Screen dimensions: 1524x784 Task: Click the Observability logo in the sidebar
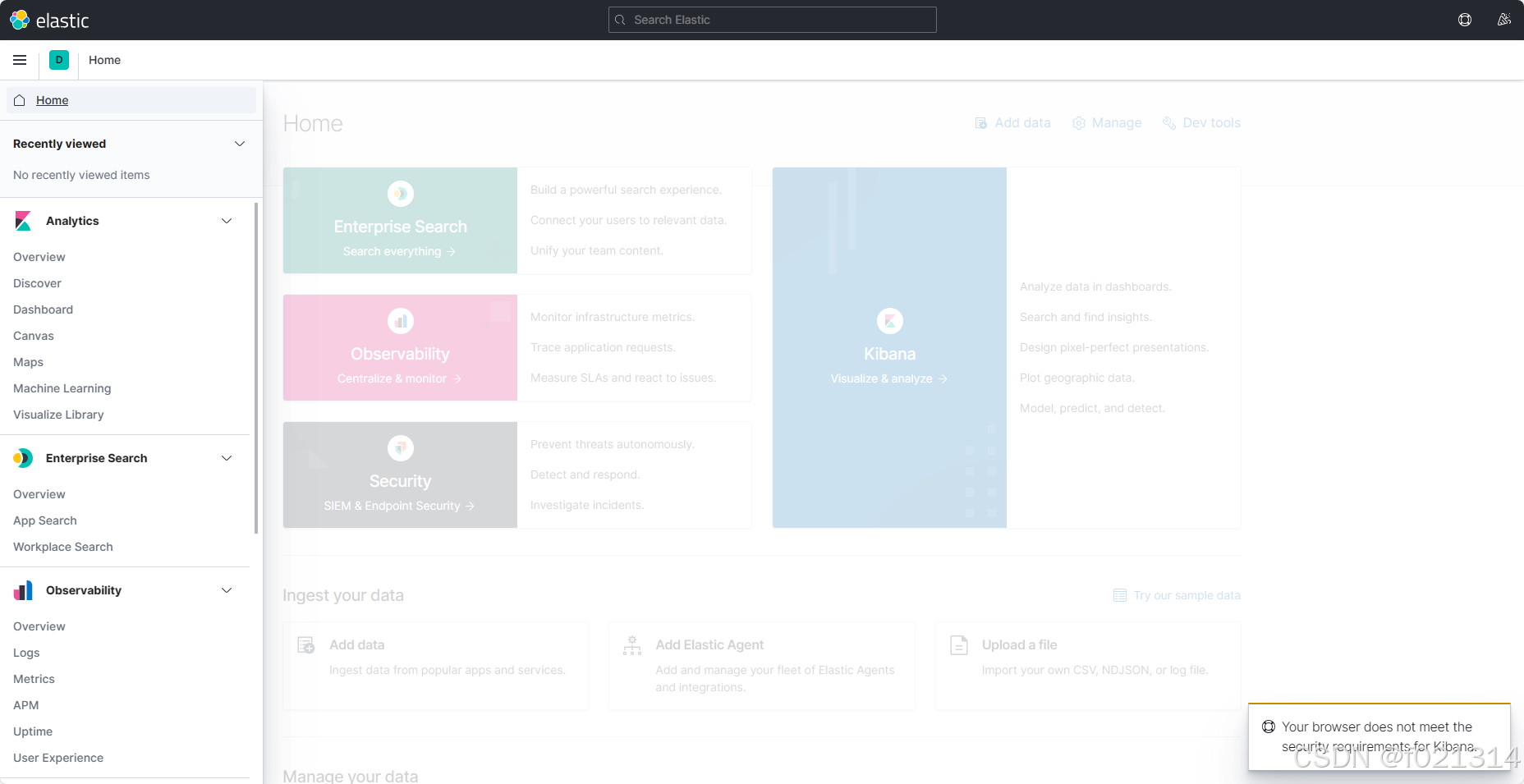click(23, 590)
